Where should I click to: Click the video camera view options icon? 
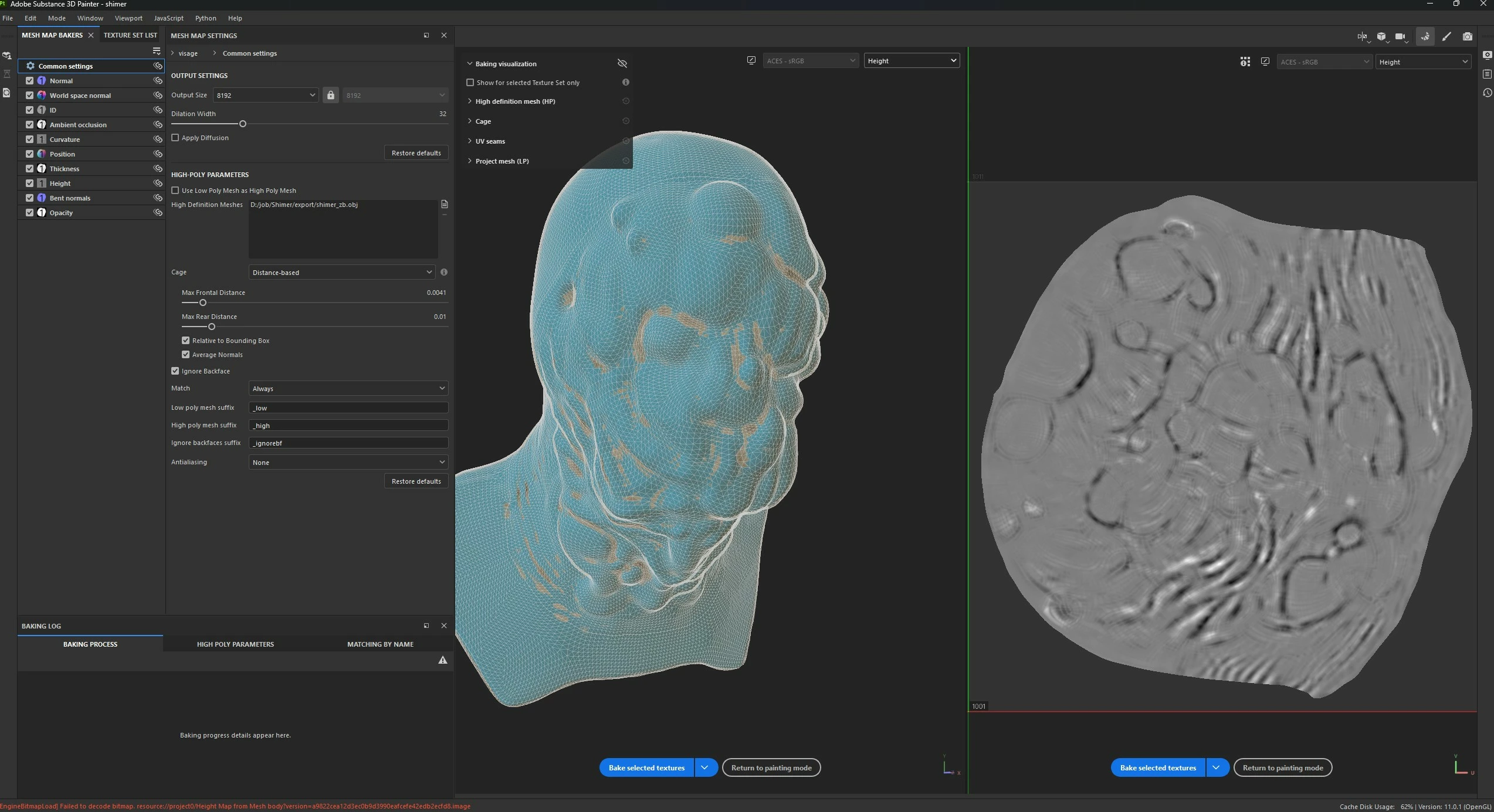click(x=1400, y=36)
